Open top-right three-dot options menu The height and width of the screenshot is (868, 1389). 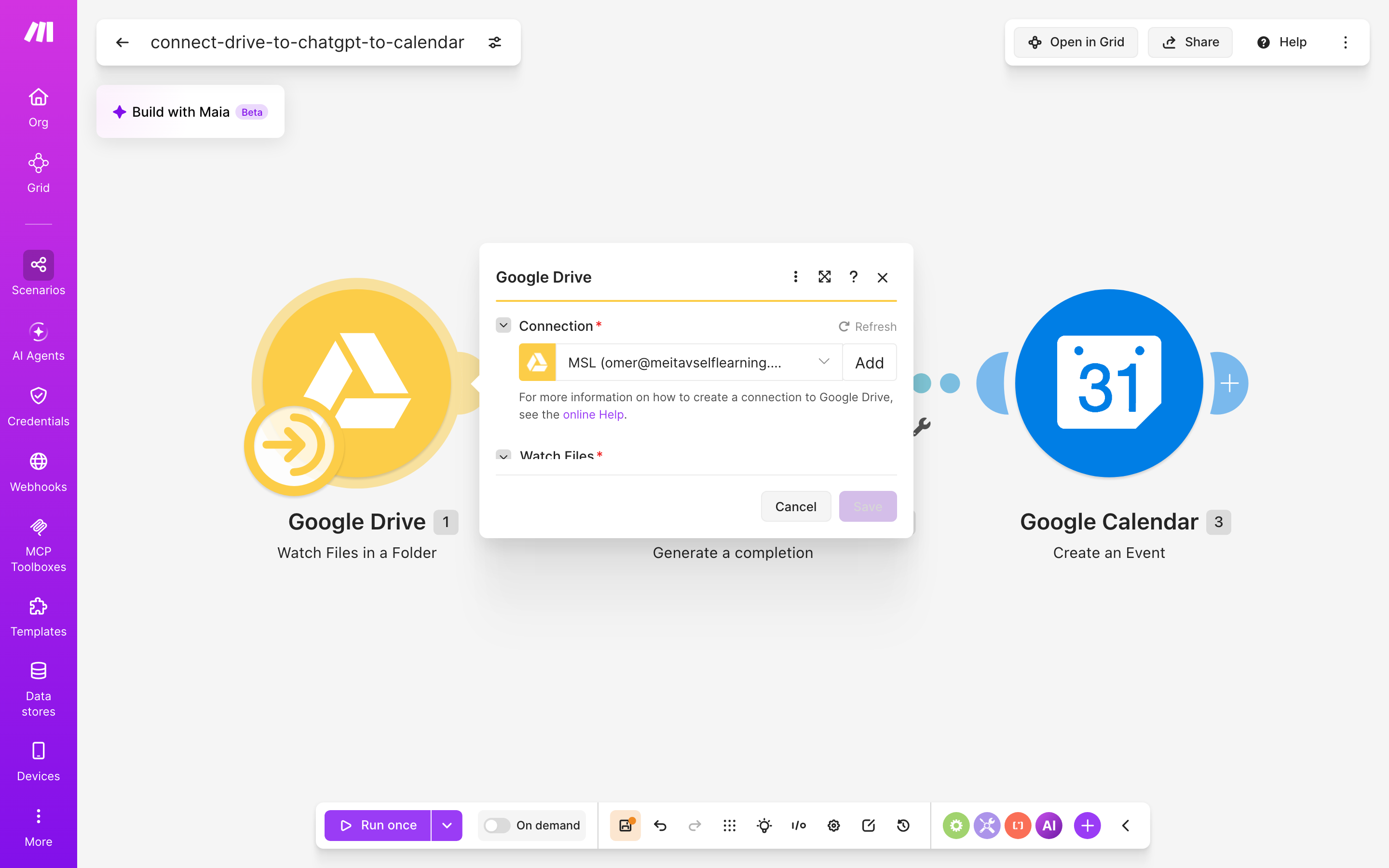click(x=1346, y=42)
